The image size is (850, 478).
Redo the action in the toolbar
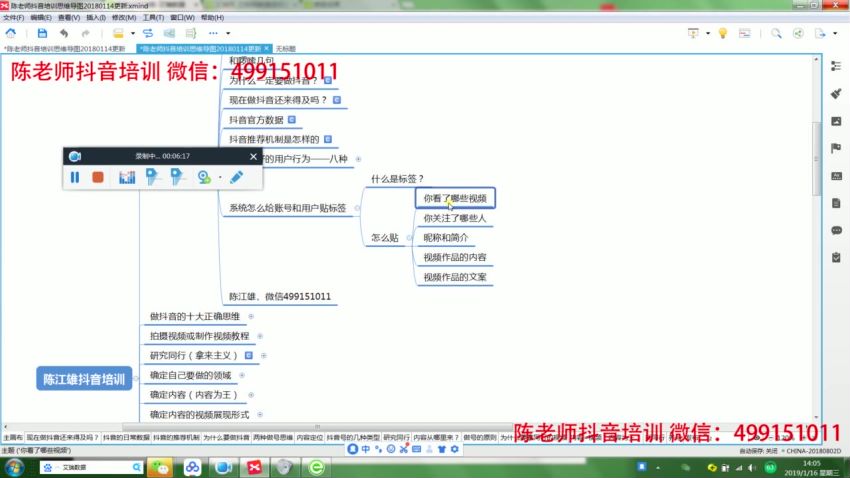[x=85, y=33]
